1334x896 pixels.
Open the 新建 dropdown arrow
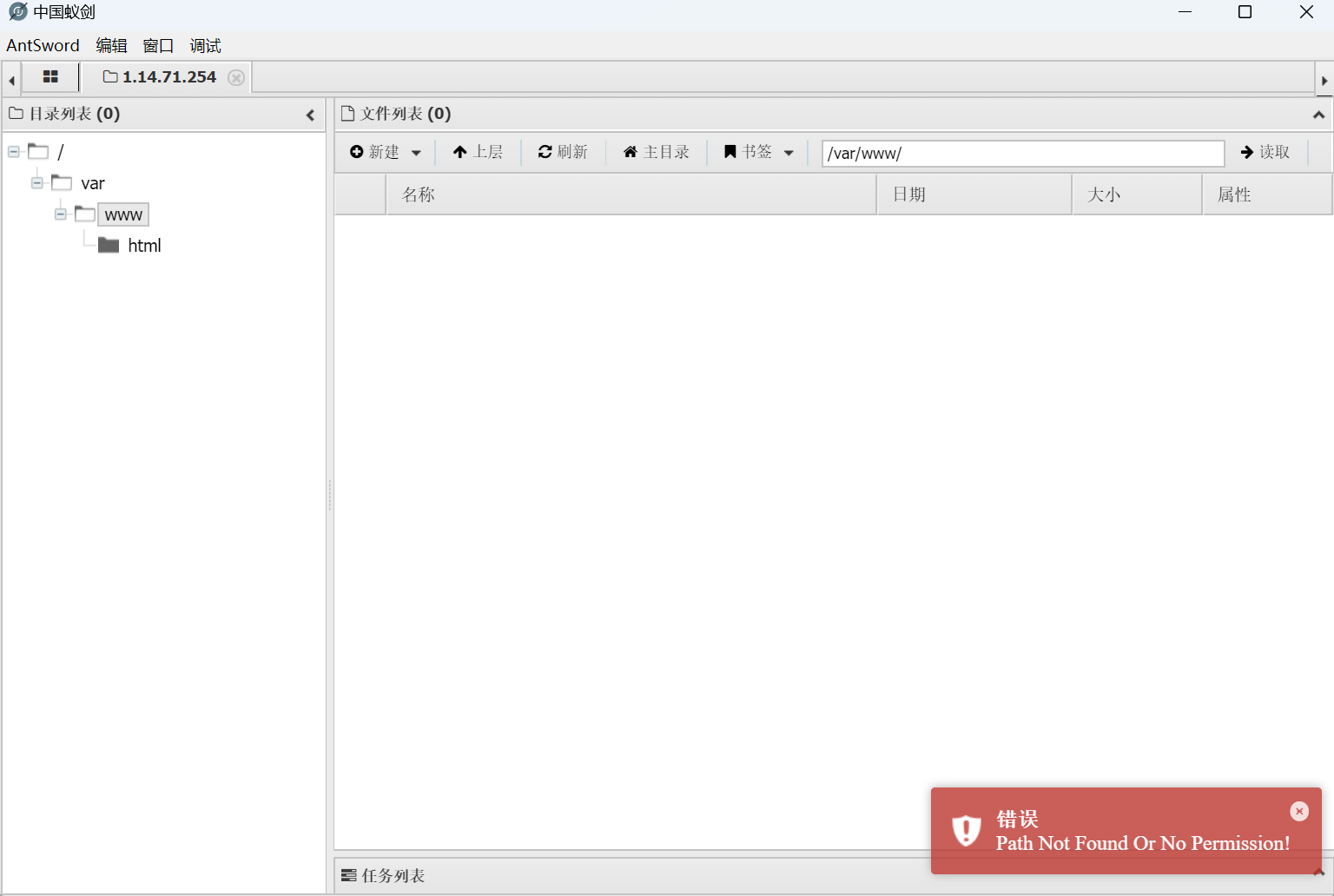click(x=416, y=152)
